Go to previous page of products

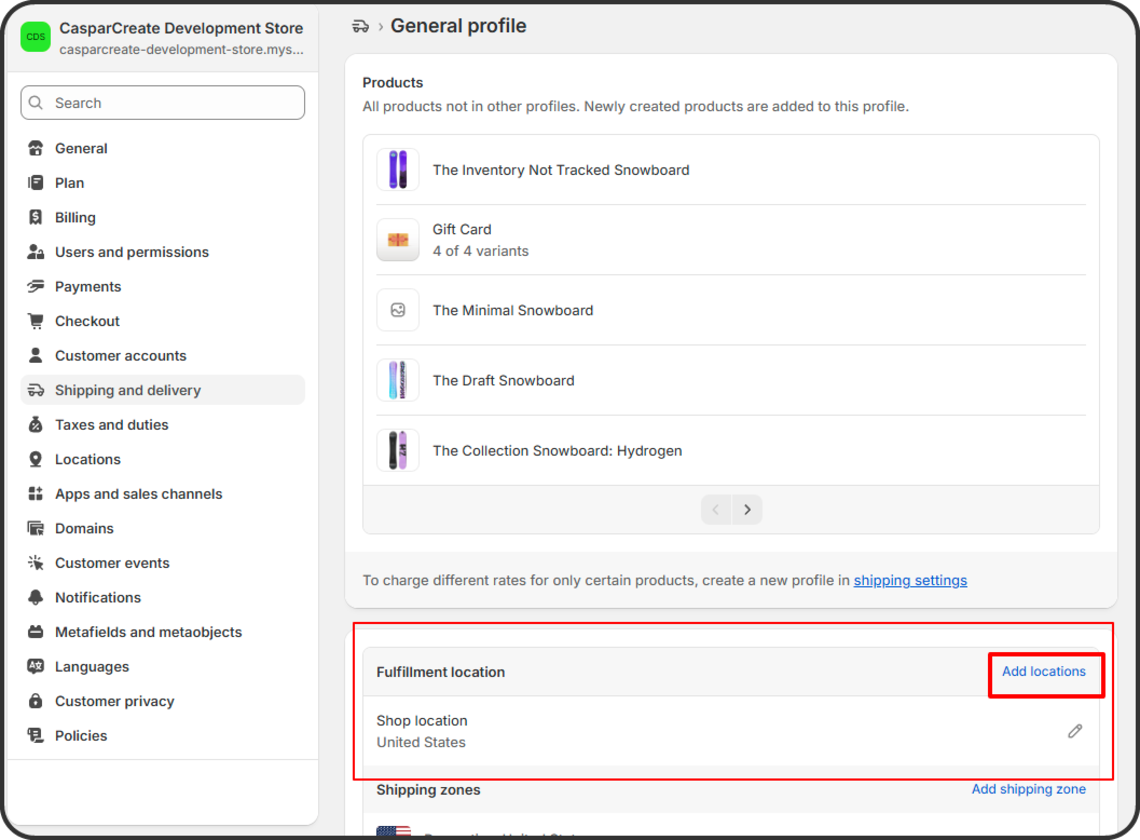pos(716,510)
